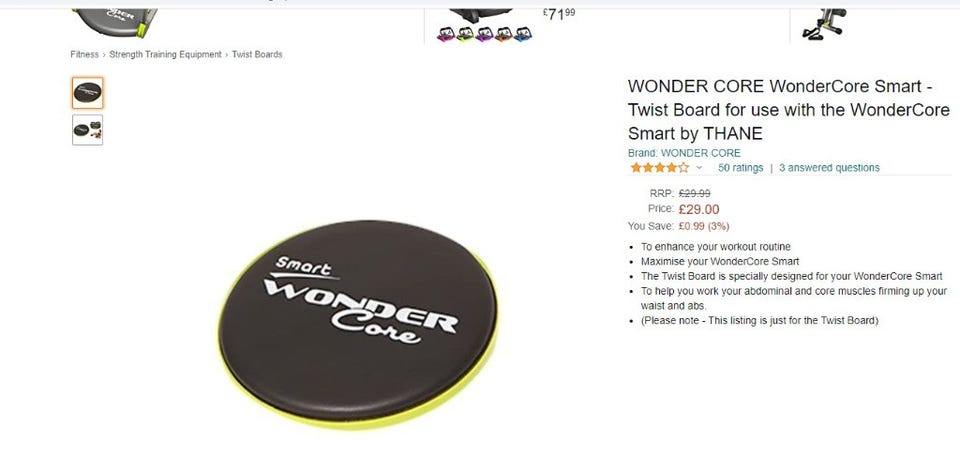The height and width of the screenshot is (473, 960).
Task: Click the main Wonder Core twist board image
Action: point(358,323)
